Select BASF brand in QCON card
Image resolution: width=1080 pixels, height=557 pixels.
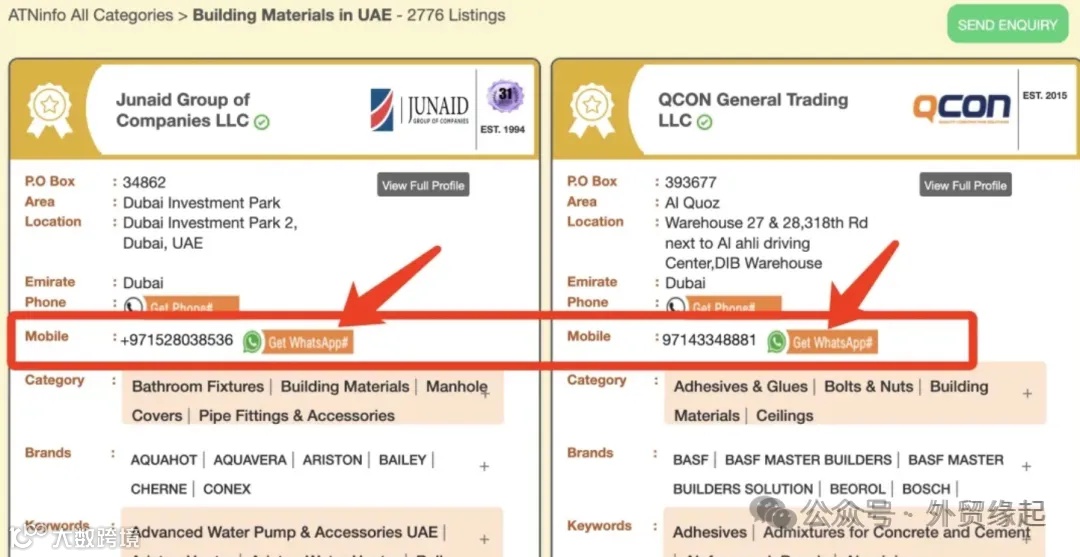click(x=691, y=460)
